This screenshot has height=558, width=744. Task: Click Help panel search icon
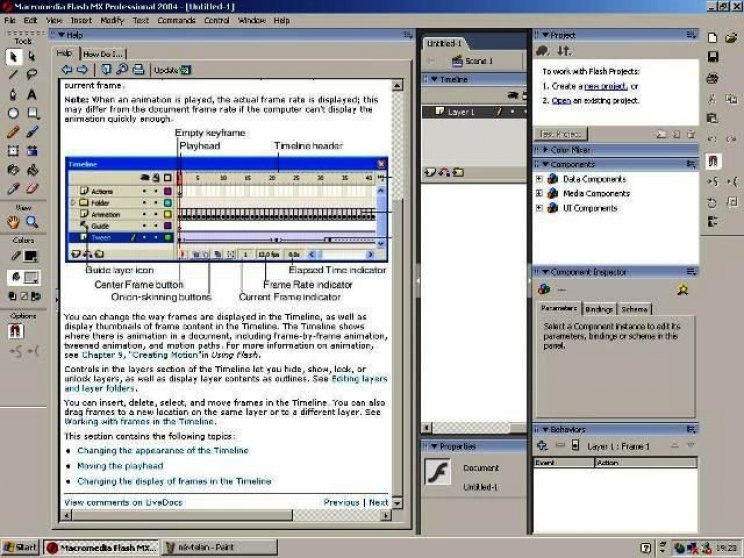pos(122,70)
